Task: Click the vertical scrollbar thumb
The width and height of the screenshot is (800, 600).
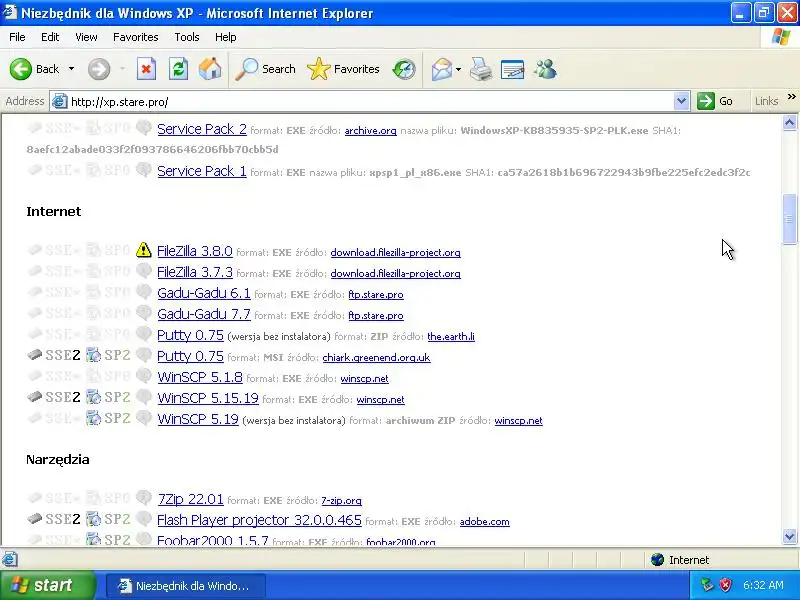Action: click(x=789, y=219)
